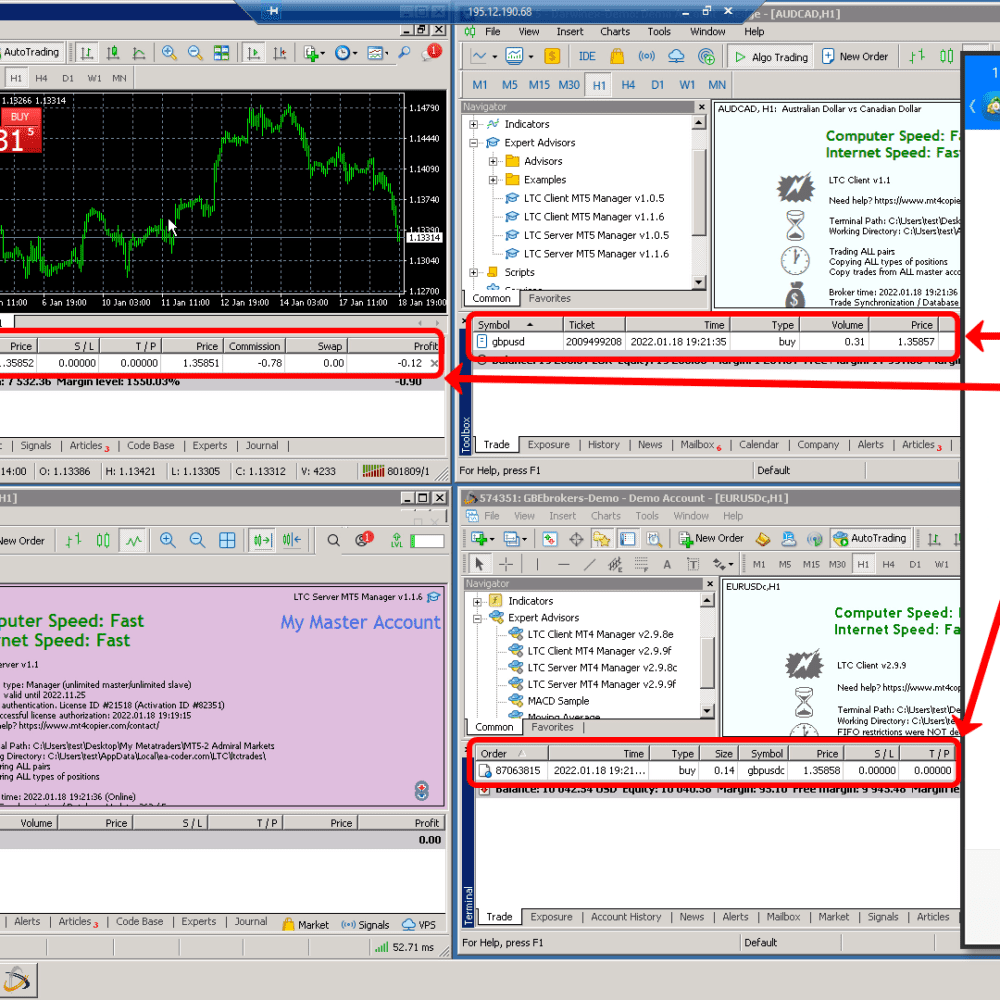
Task: Select text A tool in GBEbrokers MT4 toolbar
Action: coord(666,564)
